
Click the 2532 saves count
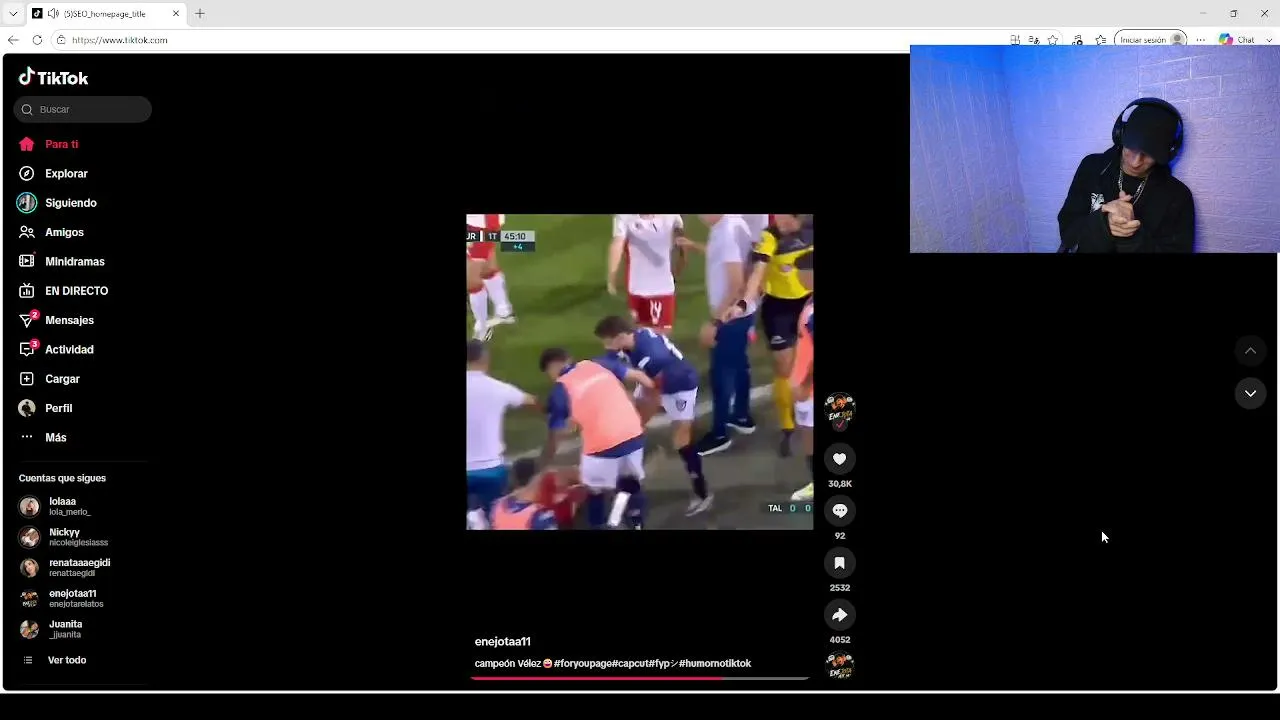pyautogui.click(x=840, y=588)
